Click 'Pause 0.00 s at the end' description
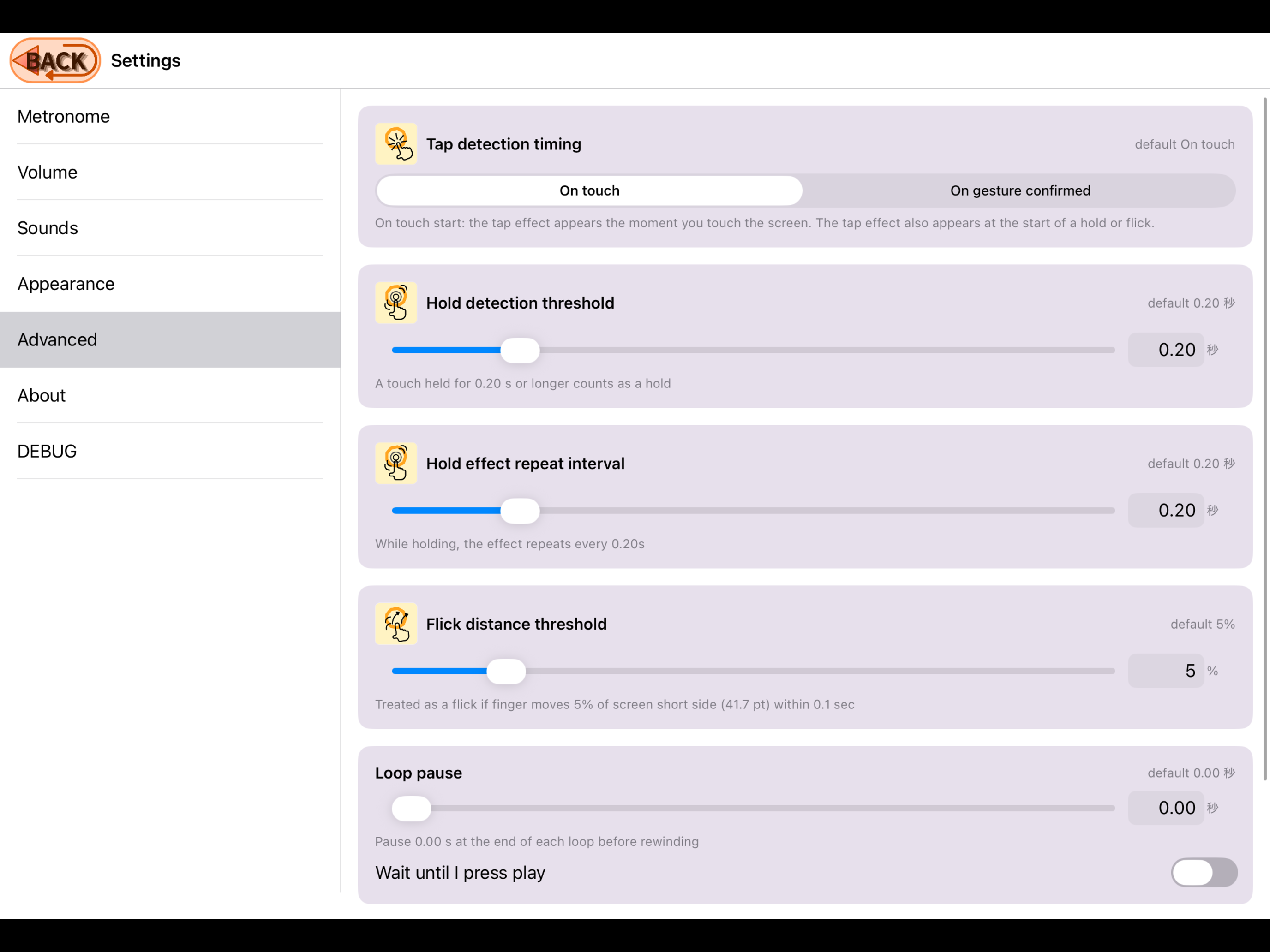 (x=537, y=842)
